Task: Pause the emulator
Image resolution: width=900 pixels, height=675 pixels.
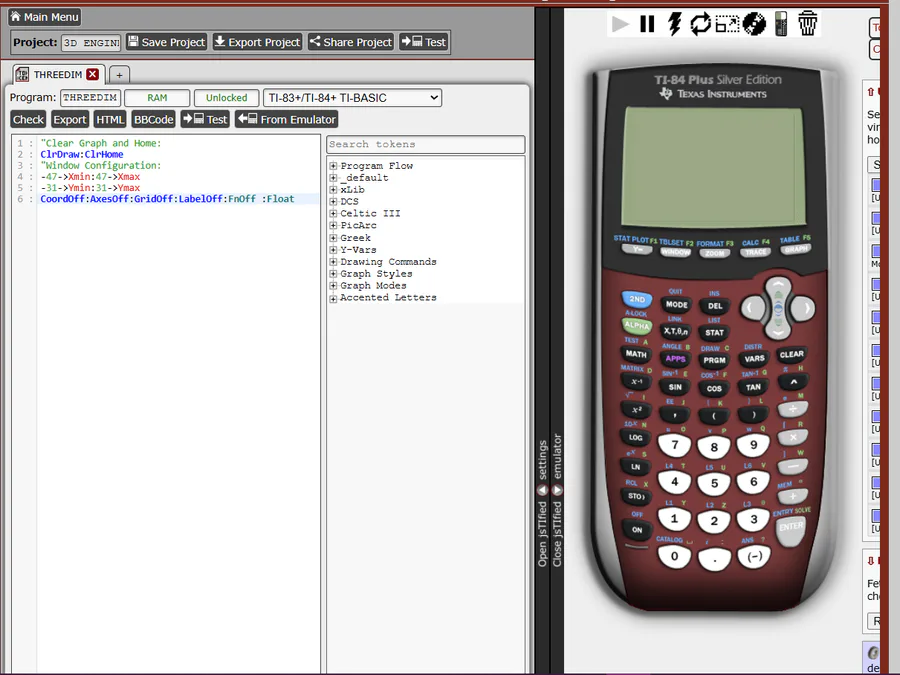Action: click(x=647, y=24)
